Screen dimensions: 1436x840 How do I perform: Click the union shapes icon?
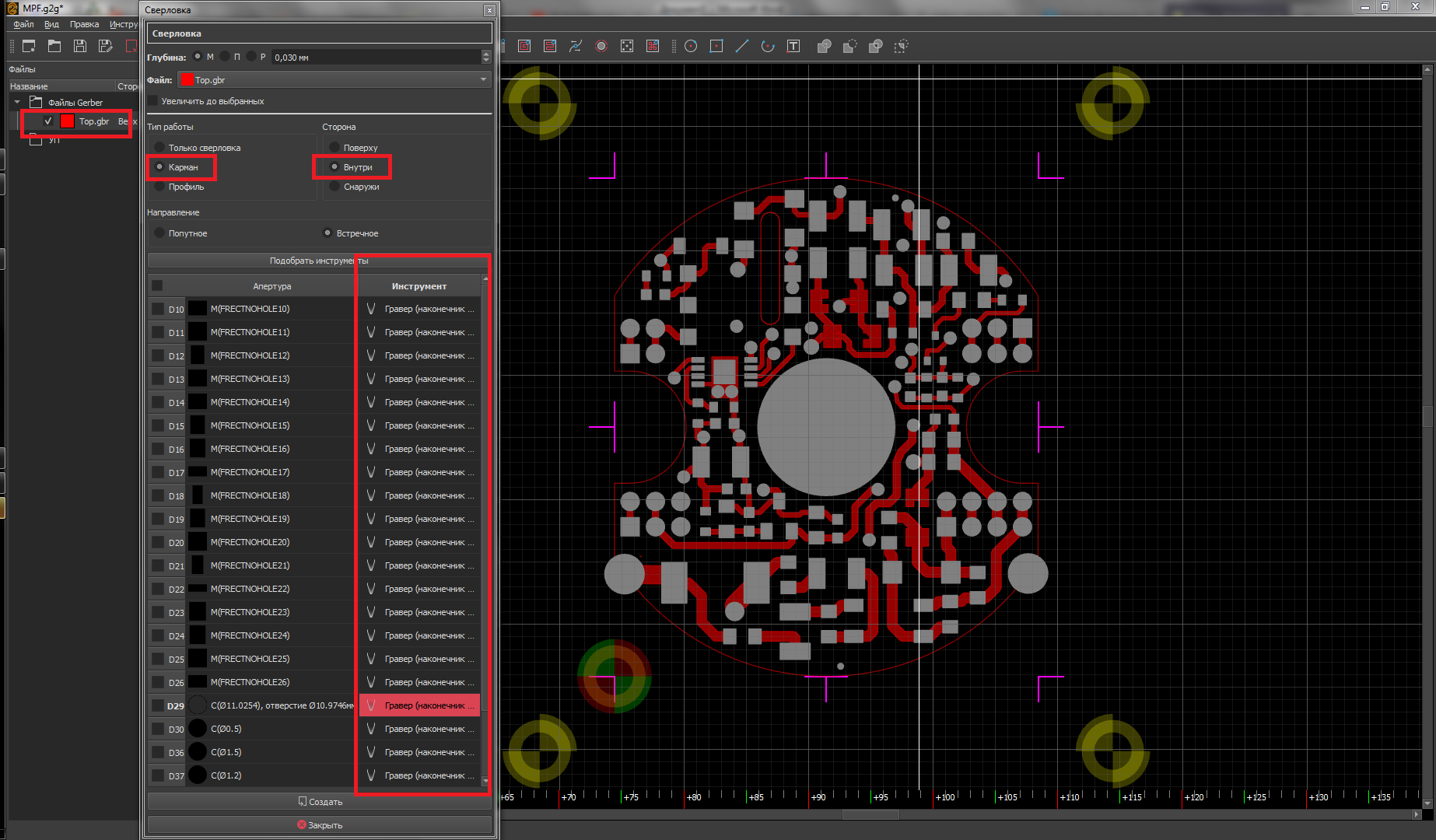[825, 46]
